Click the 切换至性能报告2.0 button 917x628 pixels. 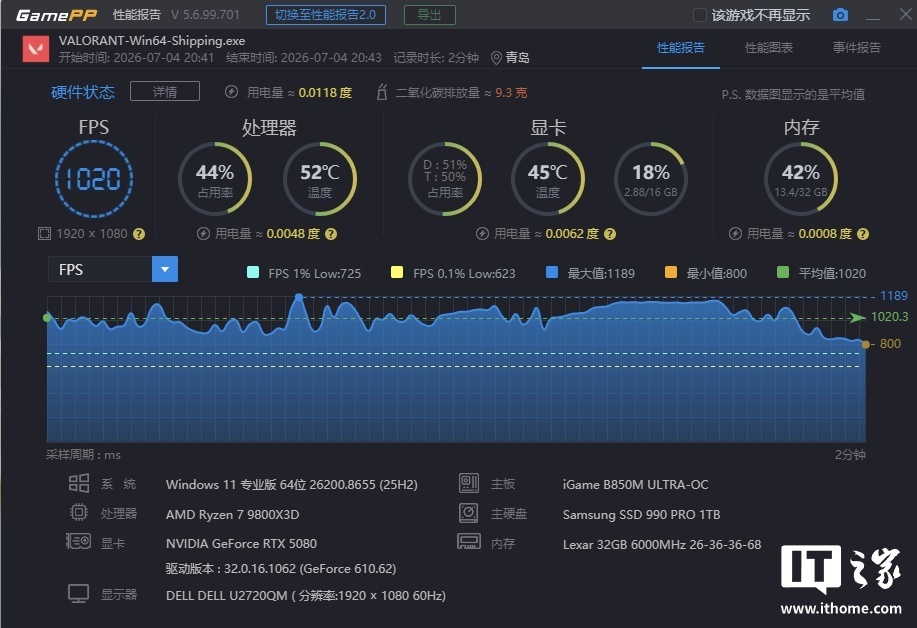pyautogui.click(x=326, y=15)
